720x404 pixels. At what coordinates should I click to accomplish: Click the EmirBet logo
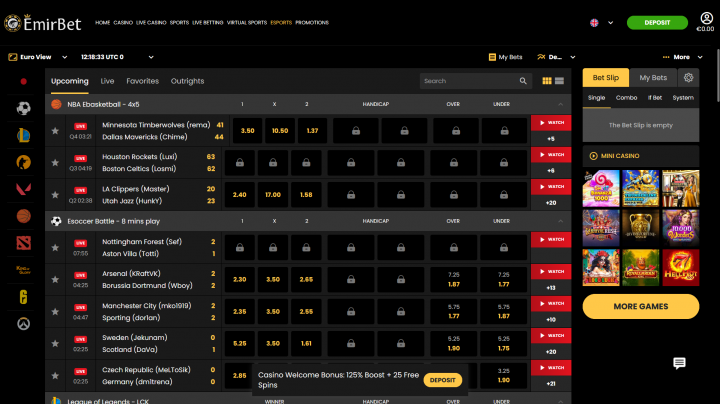(43, 23)
